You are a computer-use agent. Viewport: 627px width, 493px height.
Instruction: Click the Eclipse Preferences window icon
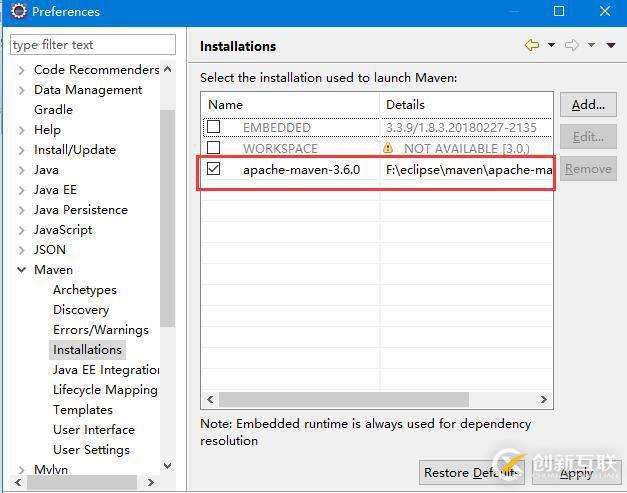coord(18,11)
